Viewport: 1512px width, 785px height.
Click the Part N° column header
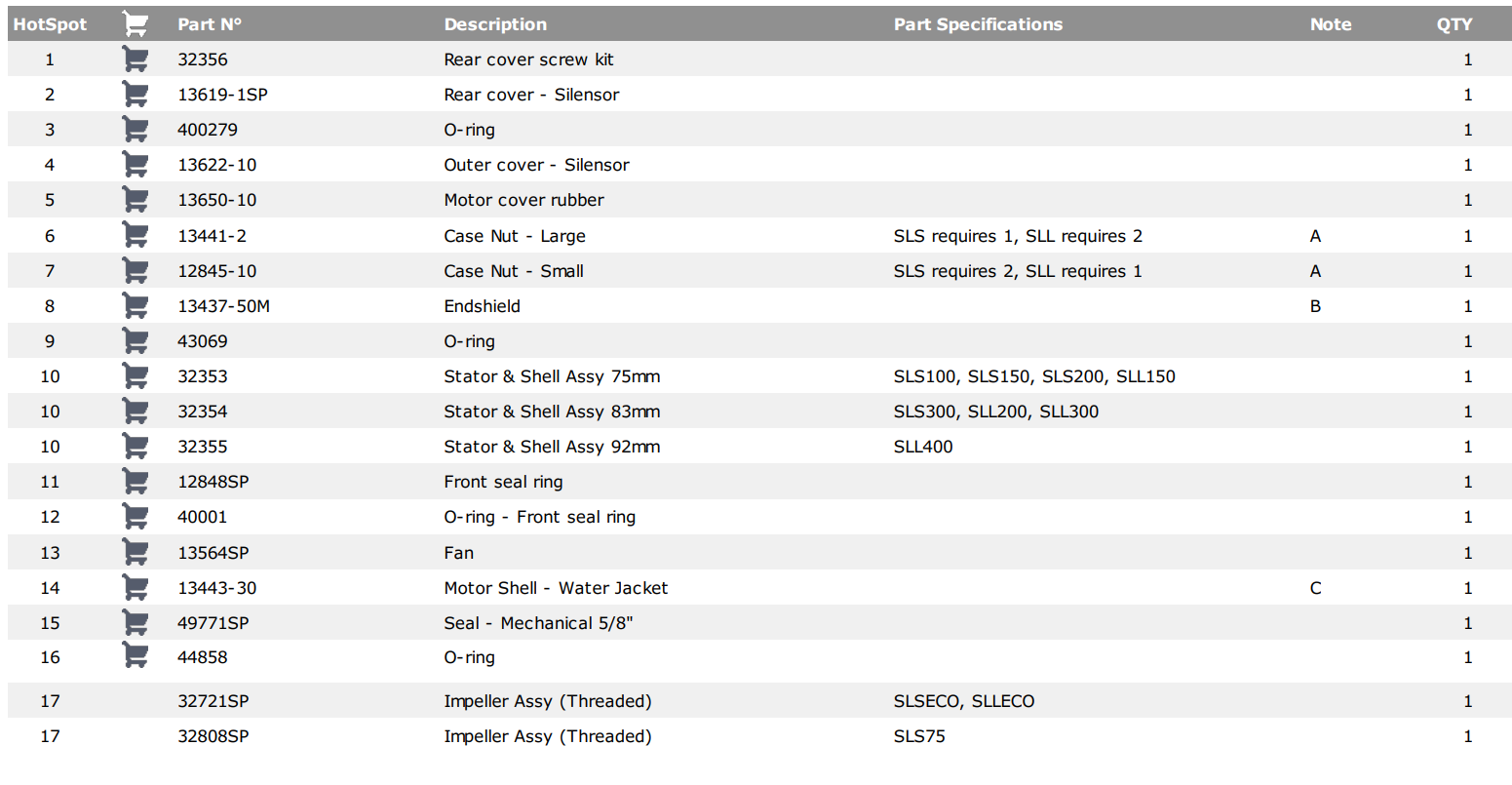(210, 24)
